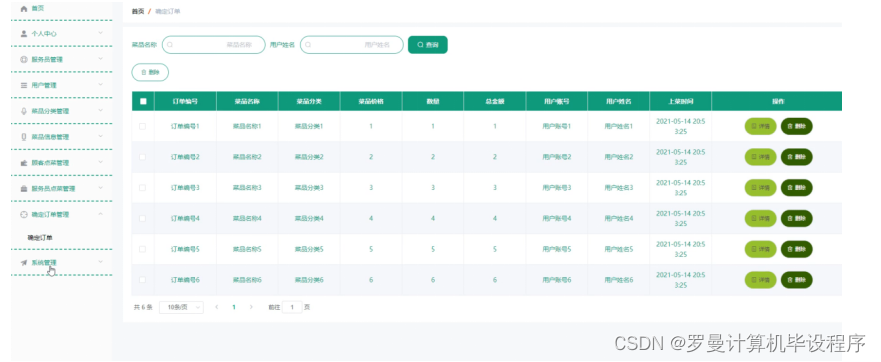Go to previous page with left arrow
The width and height of the screenshot is (881, 362).
[x=217, y=307]
